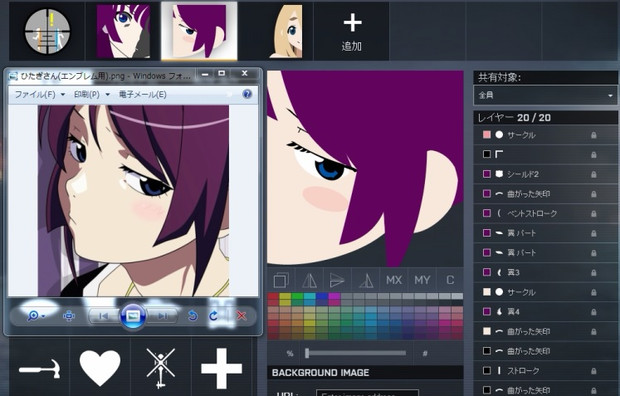This screenshot has height=396, width=620.
Task: Click the fit-to-window icon in Photo Viewer
Action: coord(69,316)
